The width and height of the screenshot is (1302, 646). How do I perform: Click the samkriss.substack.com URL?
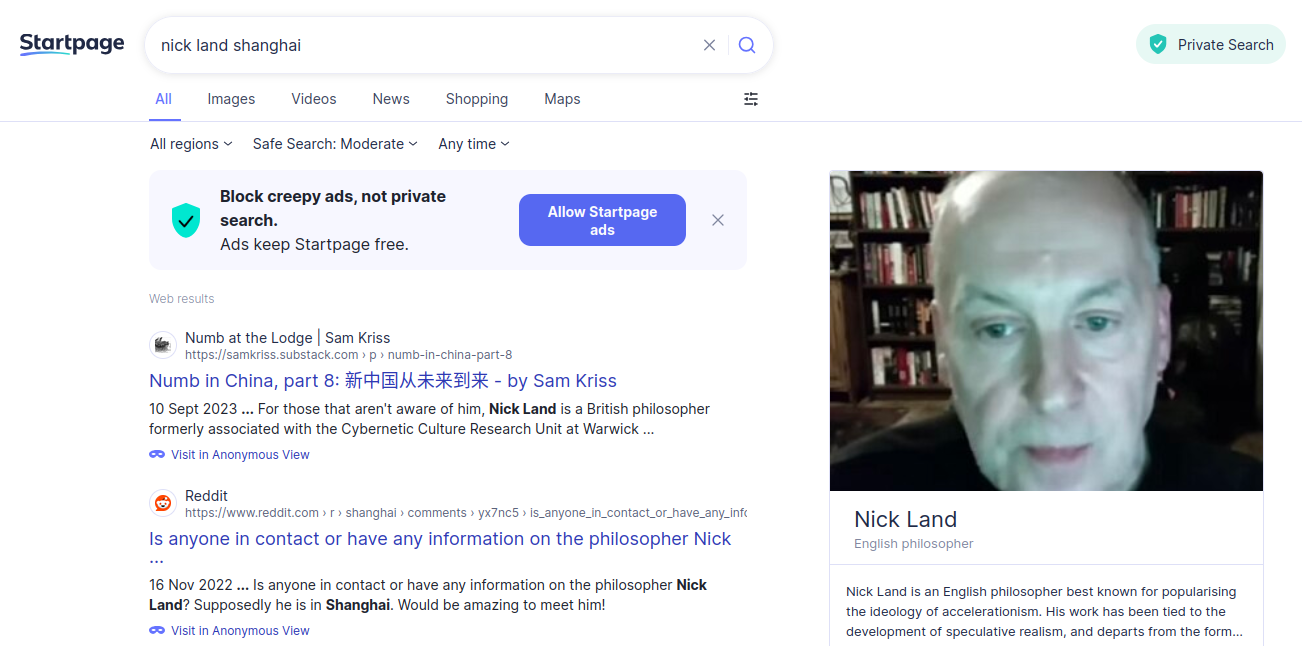coord(348,355)
